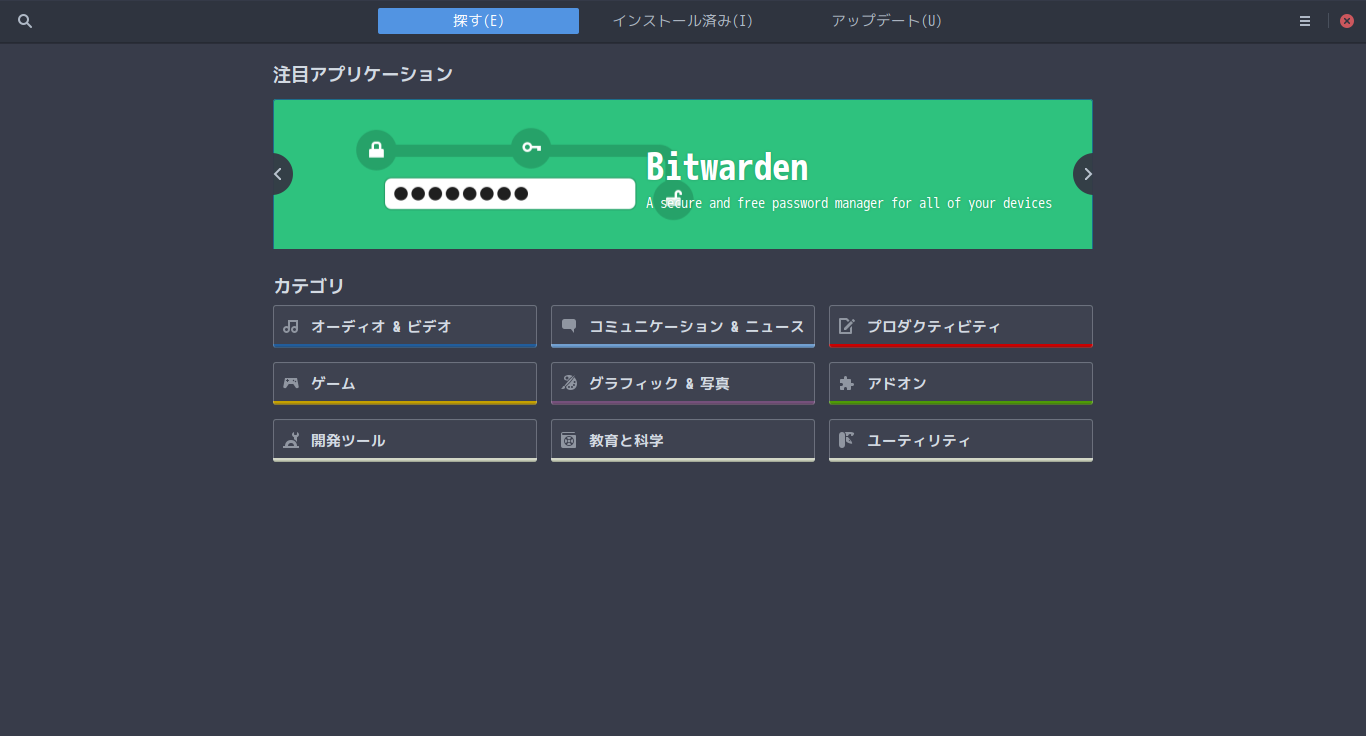Switch to the アップデート(U) tab
This screenshot has width=1366, height=736.
[x=887, y=21]
